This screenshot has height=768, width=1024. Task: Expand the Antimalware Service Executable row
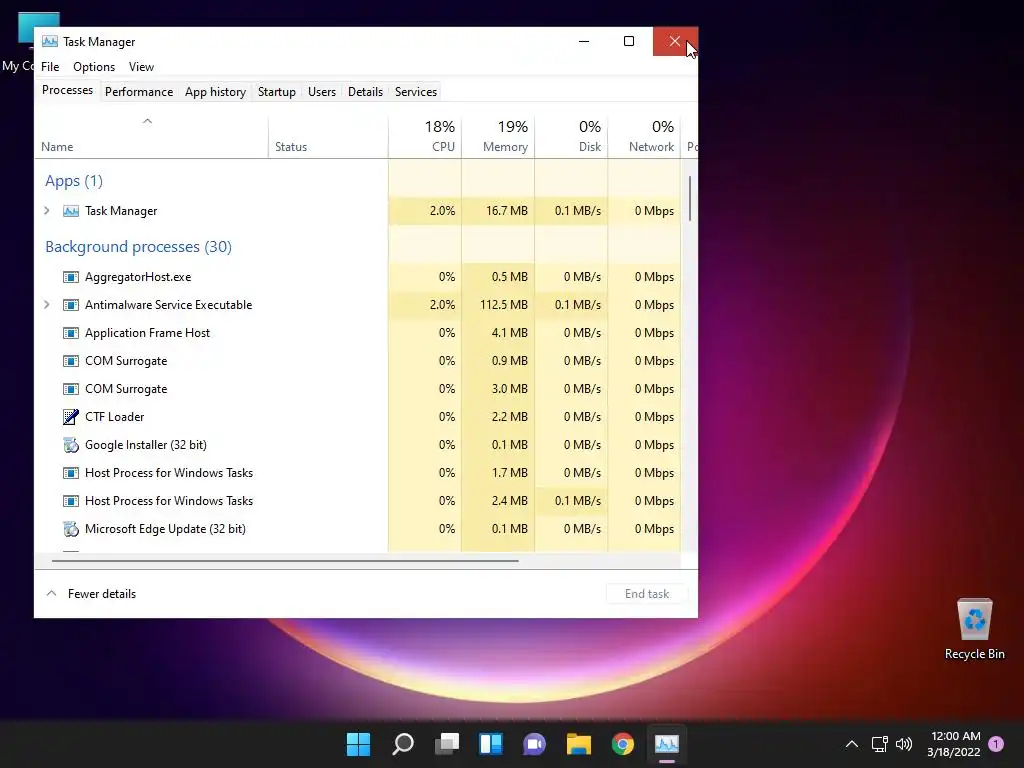coord(46,305)
